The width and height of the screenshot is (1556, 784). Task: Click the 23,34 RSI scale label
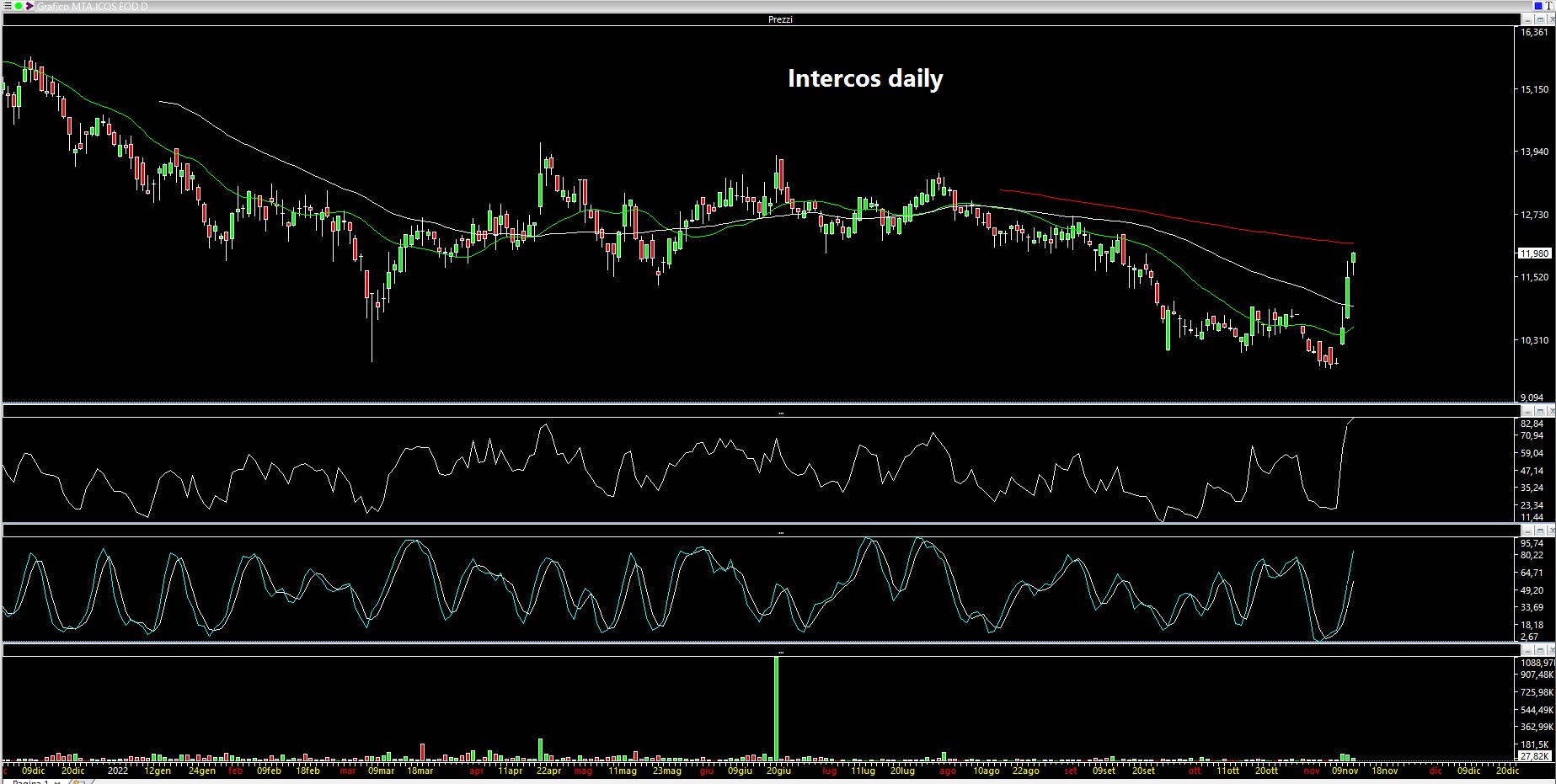point(1532,505)
